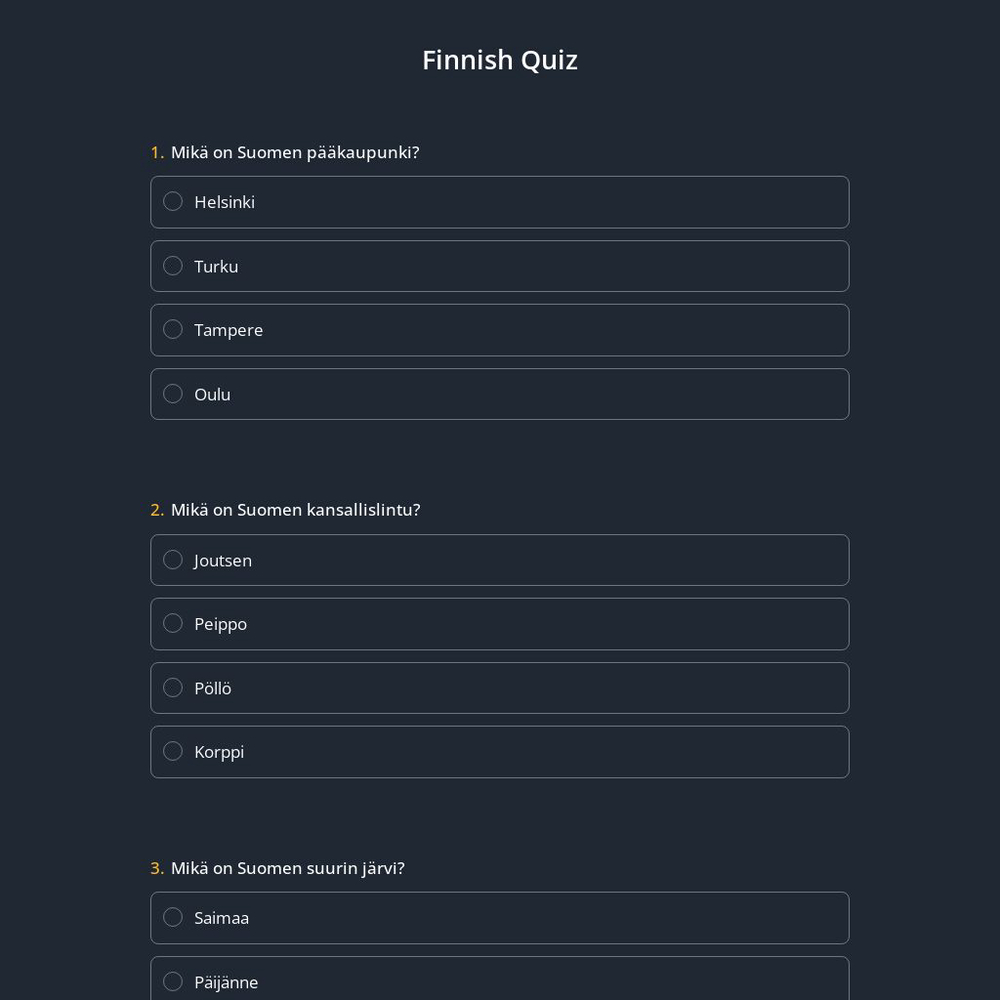The image size is (1000, 1000).
Task: Select the Saimaa radio button
Action: (x=173, y=917)
